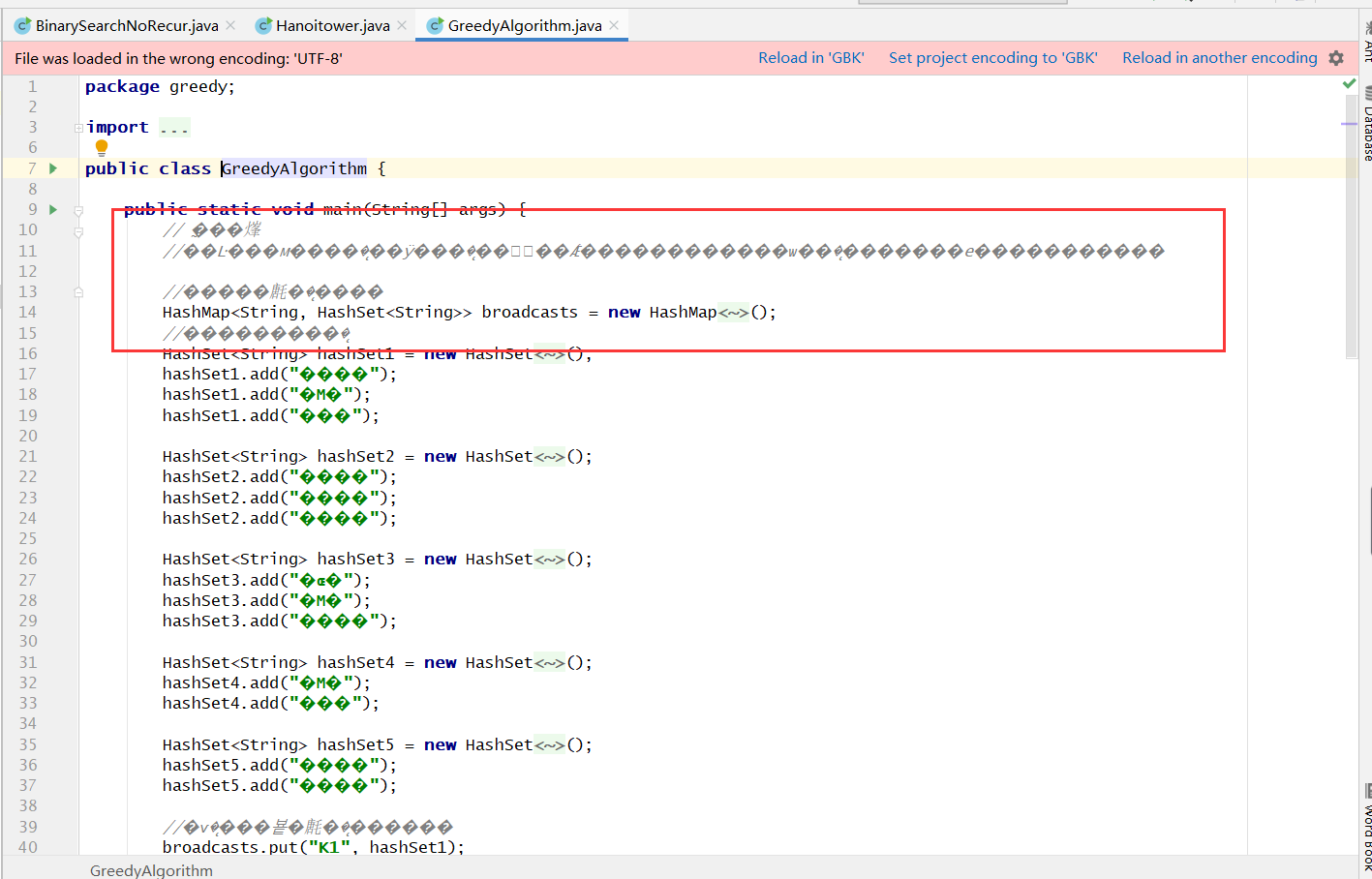
Task: Click the green inspections checkmark above the scrollbar
Action: [1349, 83]
